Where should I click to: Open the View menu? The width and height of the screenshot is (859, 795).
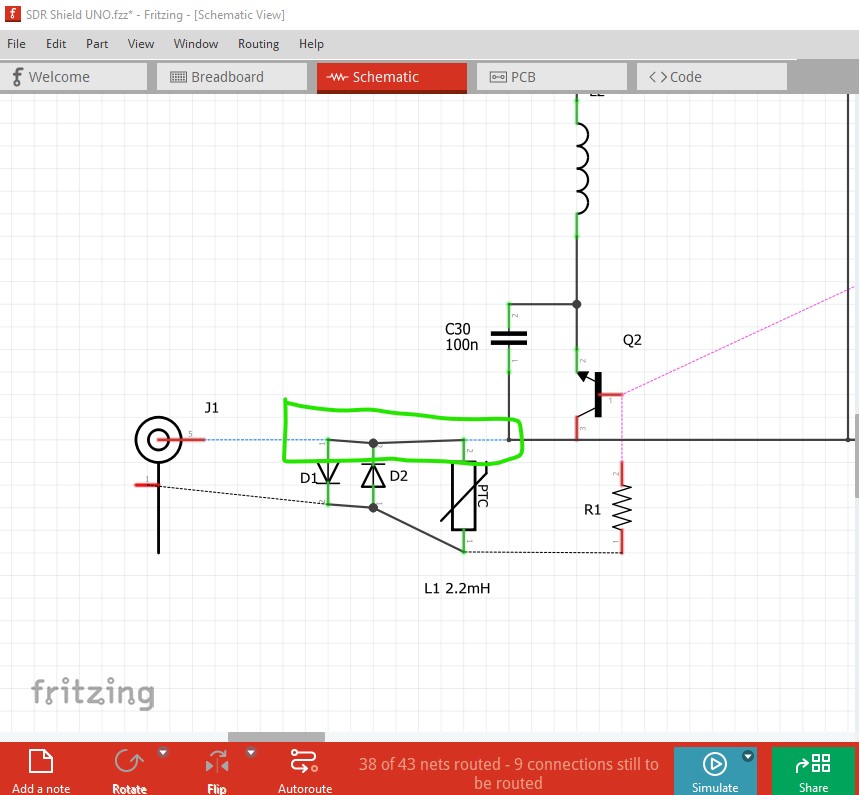[x=141, y=44]
